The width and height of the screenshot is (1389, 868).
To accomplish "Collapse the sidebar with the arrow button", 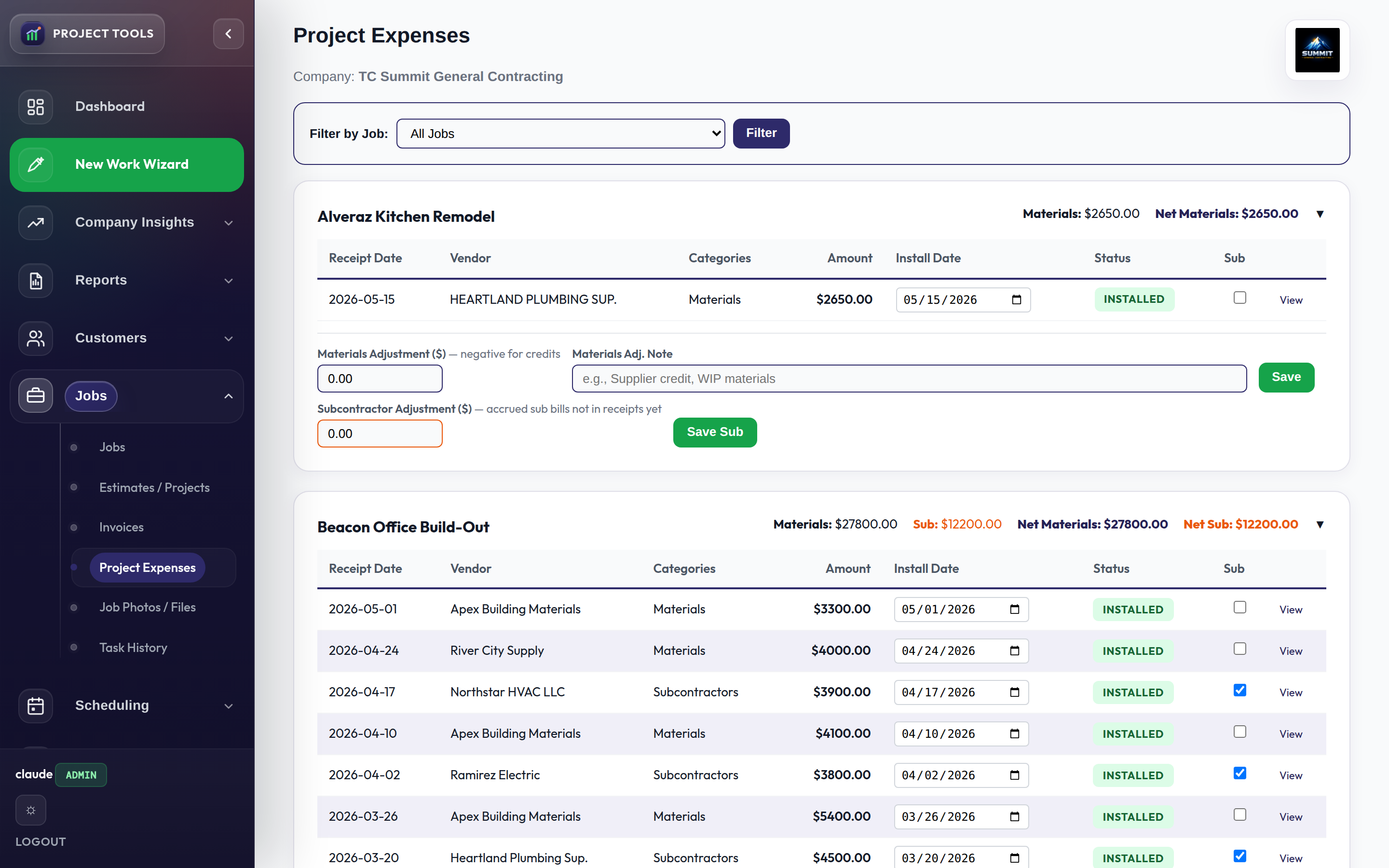I will pyautogui.click(x=229, y=34).
